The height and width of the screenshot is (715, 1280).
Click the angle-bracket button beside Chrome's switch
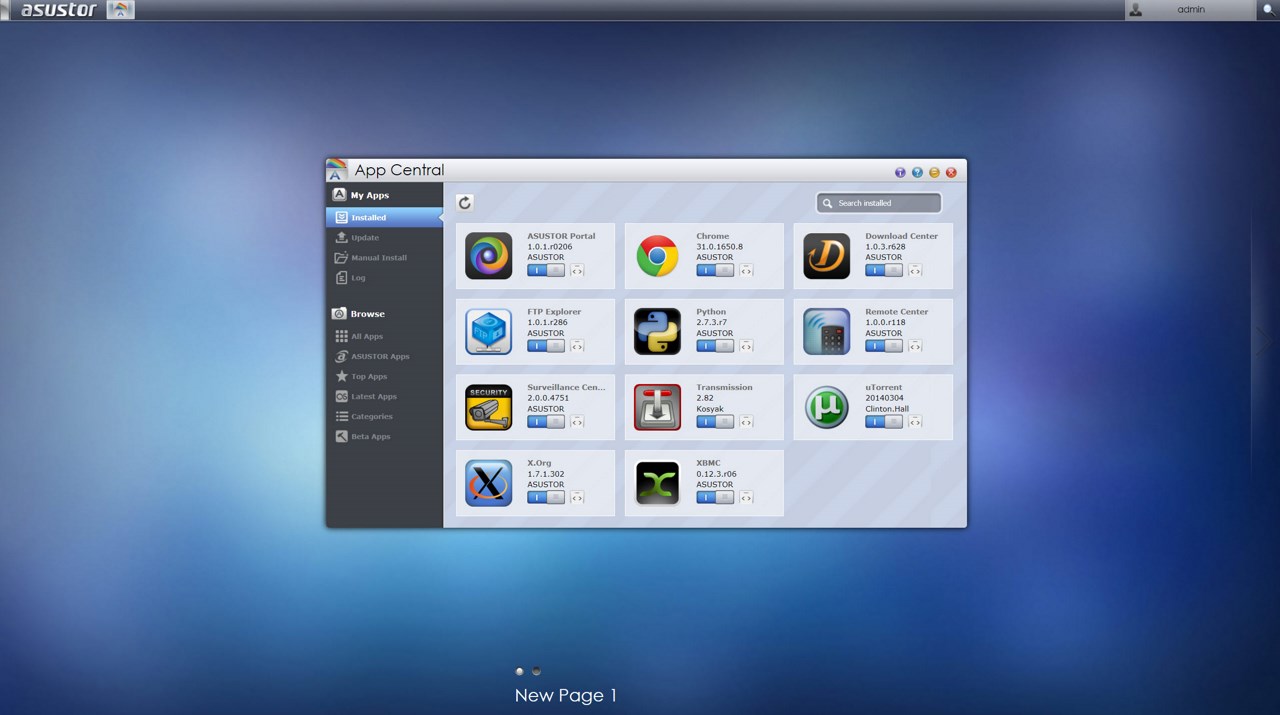click(x=746, y=270)
